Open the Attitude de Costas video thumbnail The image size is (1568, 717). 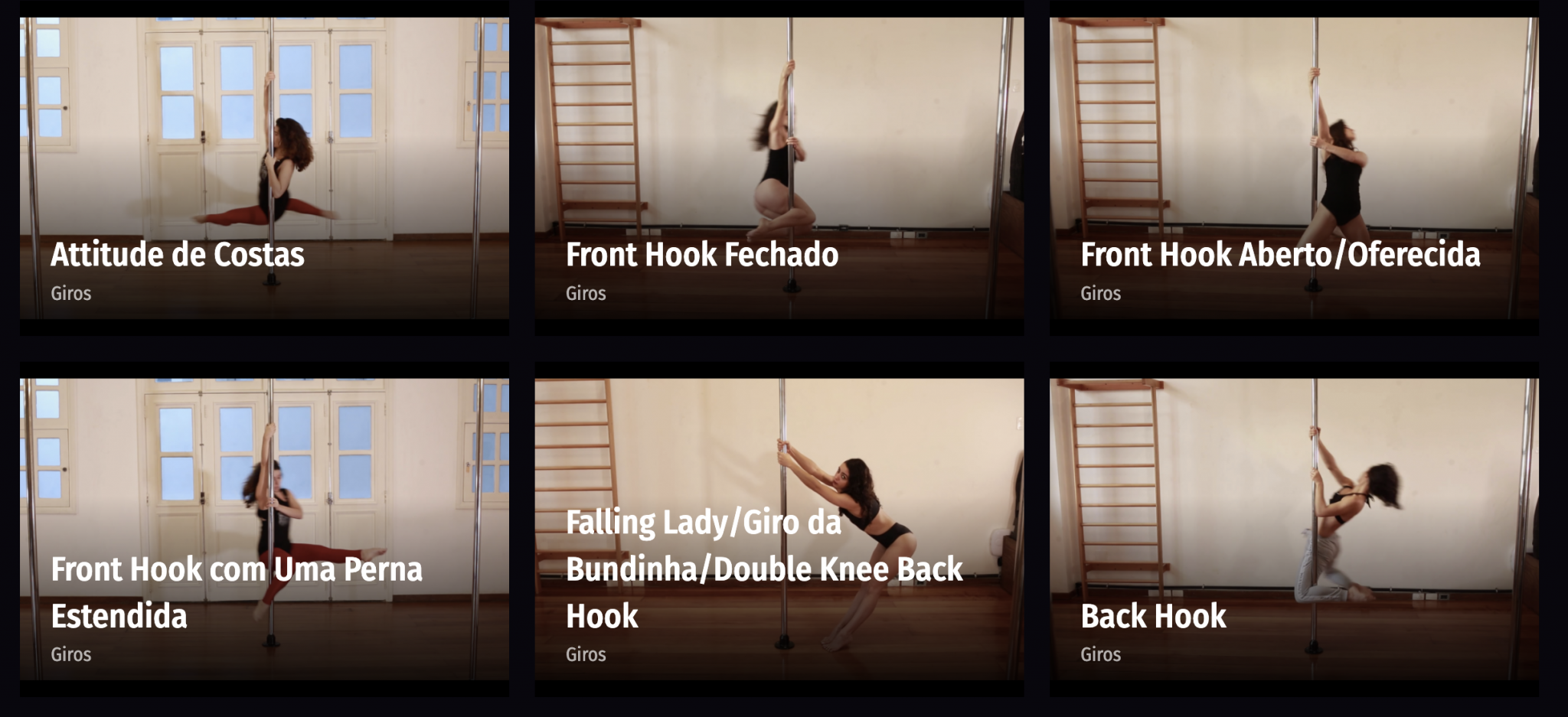pyautogui.click(x=264, y=168)
